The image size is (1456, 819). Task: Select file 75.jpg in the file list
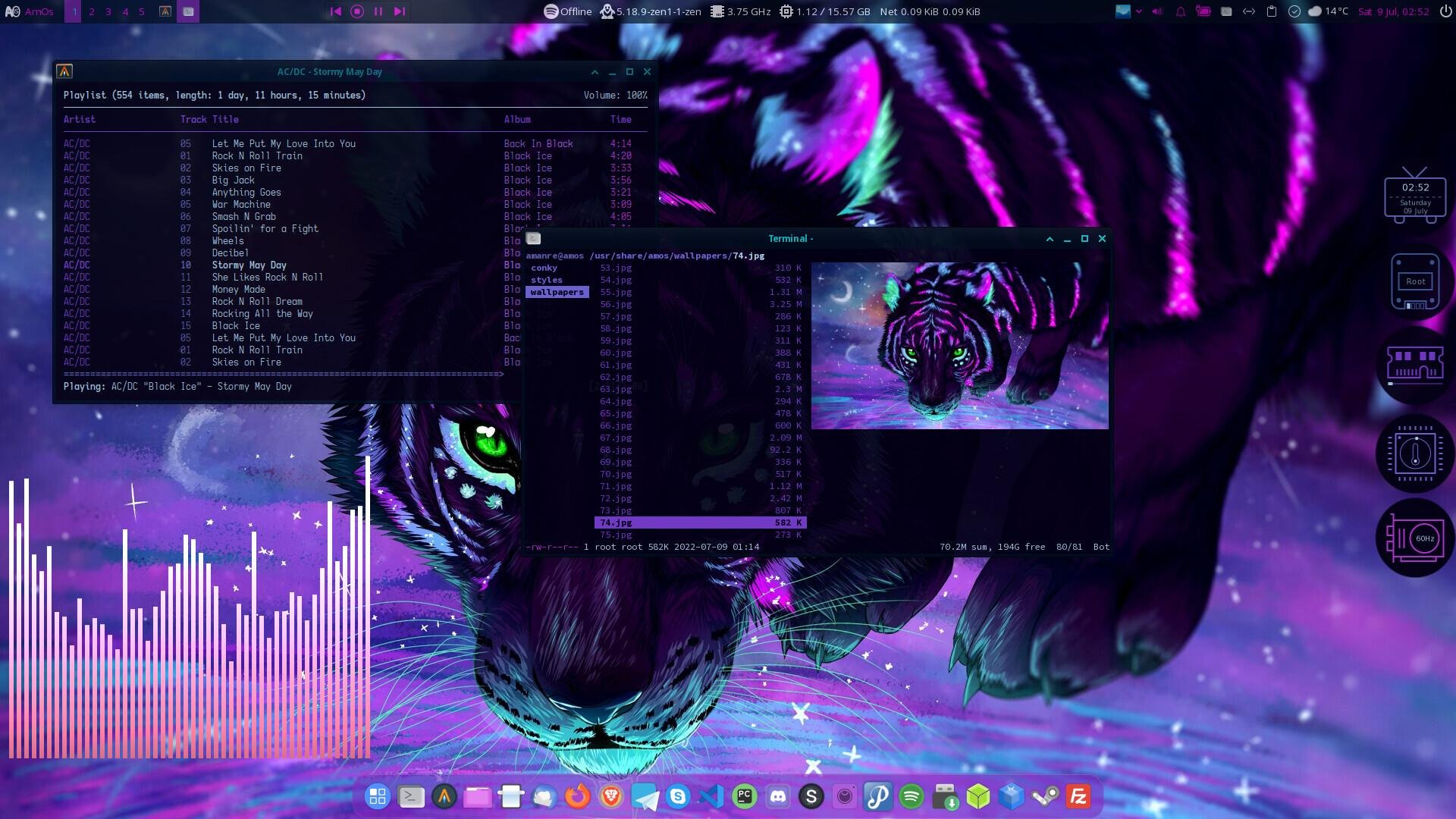point(700,535)
